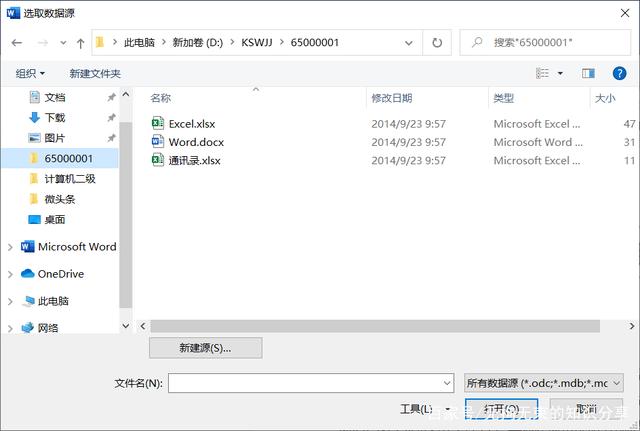Sort by 名称 column header

pos(160,98)
